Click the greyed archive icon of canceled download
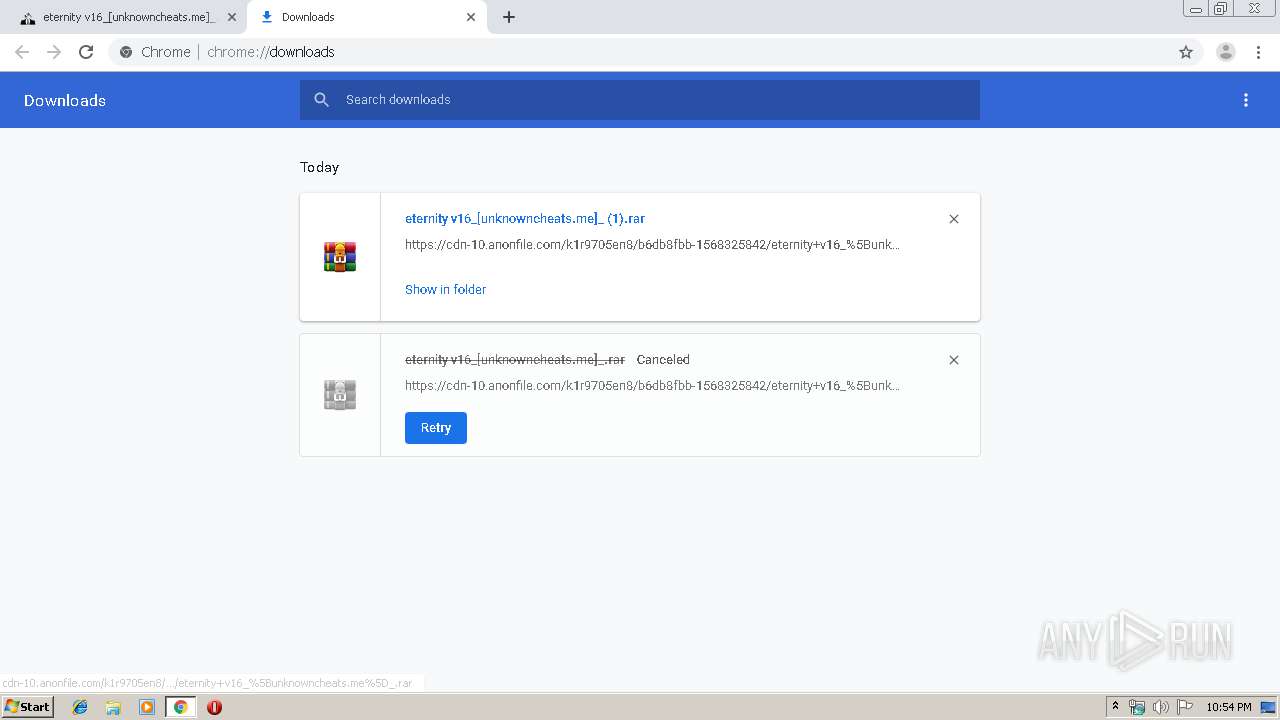This screenshot has height=720, width=1280. click(340, 395)
